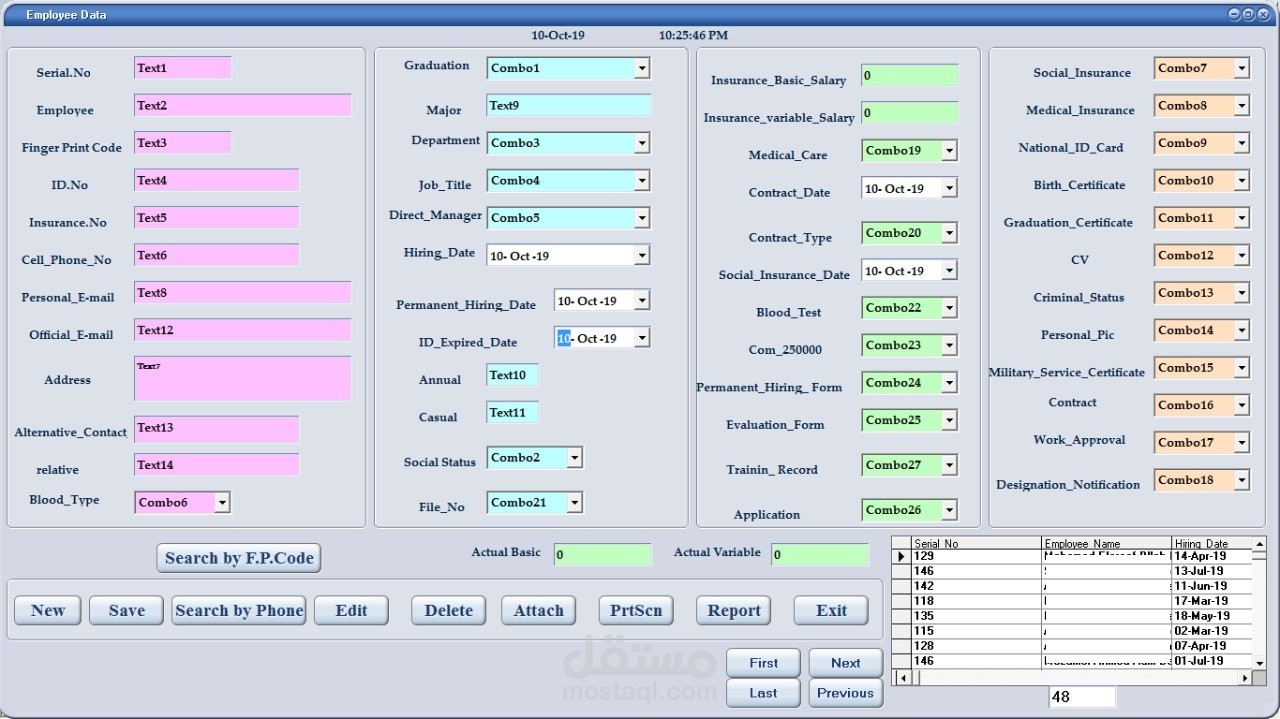Screen dimensions: 1280x719
Task: Open the File_No Combo21 dropdown
Action: 574,503
